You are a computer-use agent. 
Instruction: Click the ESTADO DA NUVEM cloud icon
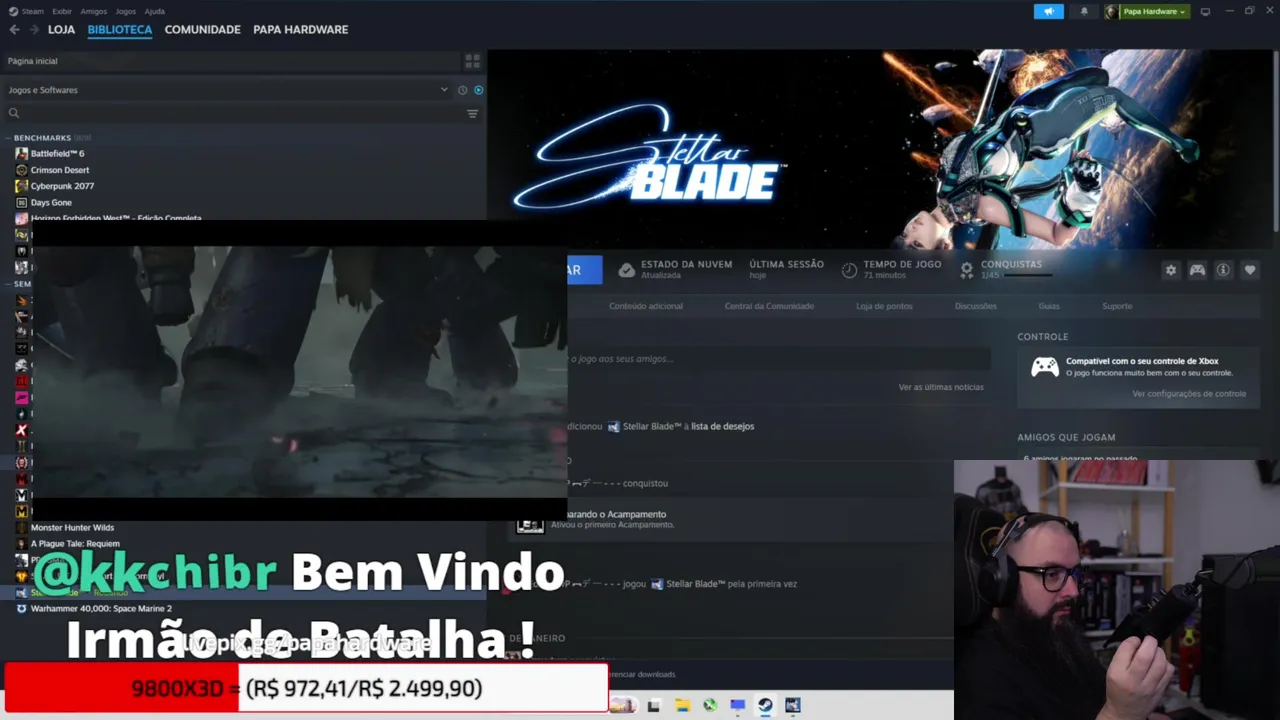(x=627, y=270)
